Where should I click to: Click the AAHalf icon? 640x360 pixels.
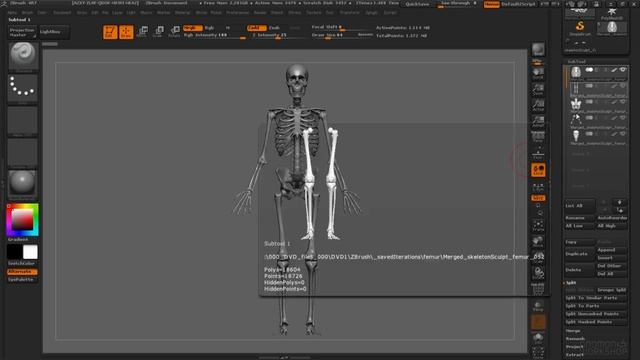[x=538, y=122]
